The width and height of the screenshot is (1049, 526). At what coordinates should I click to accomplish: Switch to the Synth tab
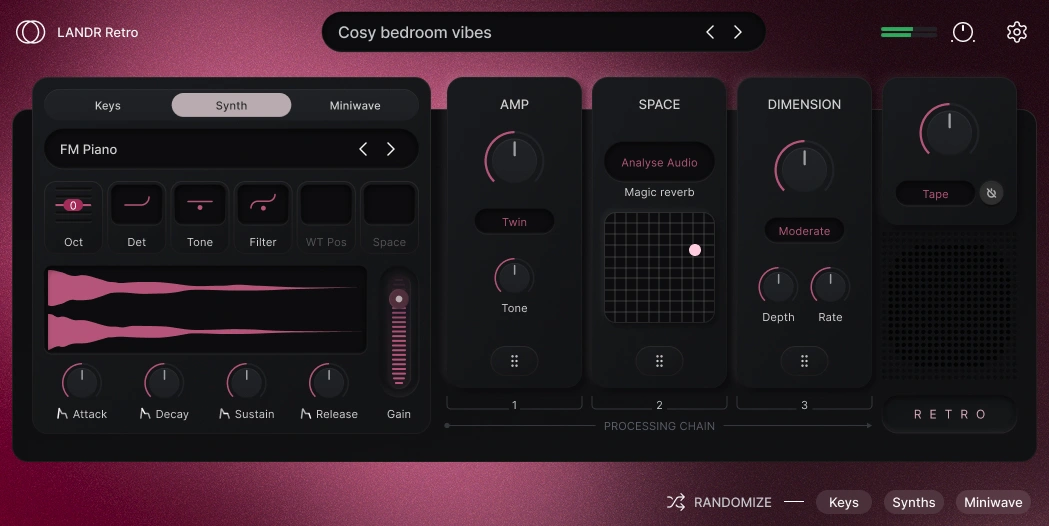pyautogui.click(x=231, y=105)
